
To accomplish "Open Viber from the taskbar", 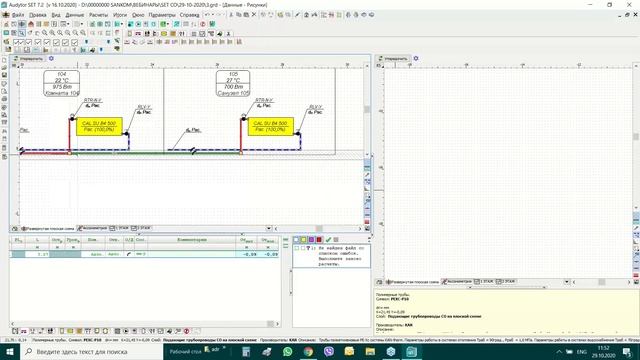I will tap(329, 351).
